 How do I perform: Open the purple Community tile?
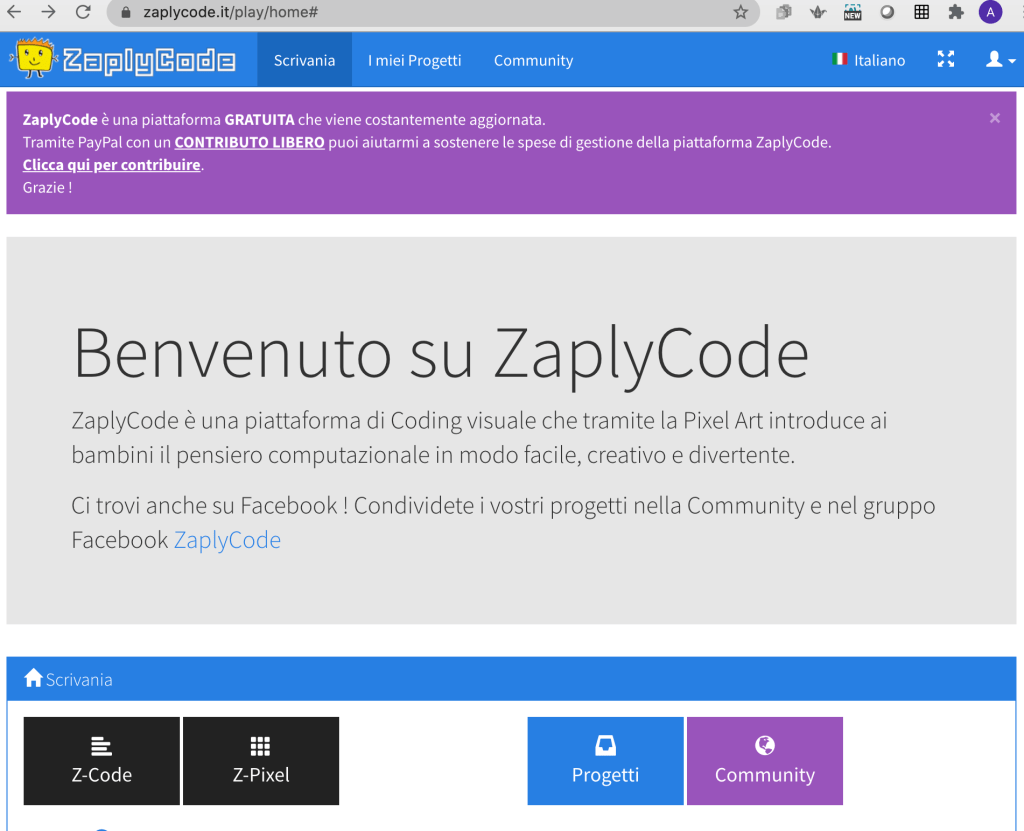click(x=764, y=761)
